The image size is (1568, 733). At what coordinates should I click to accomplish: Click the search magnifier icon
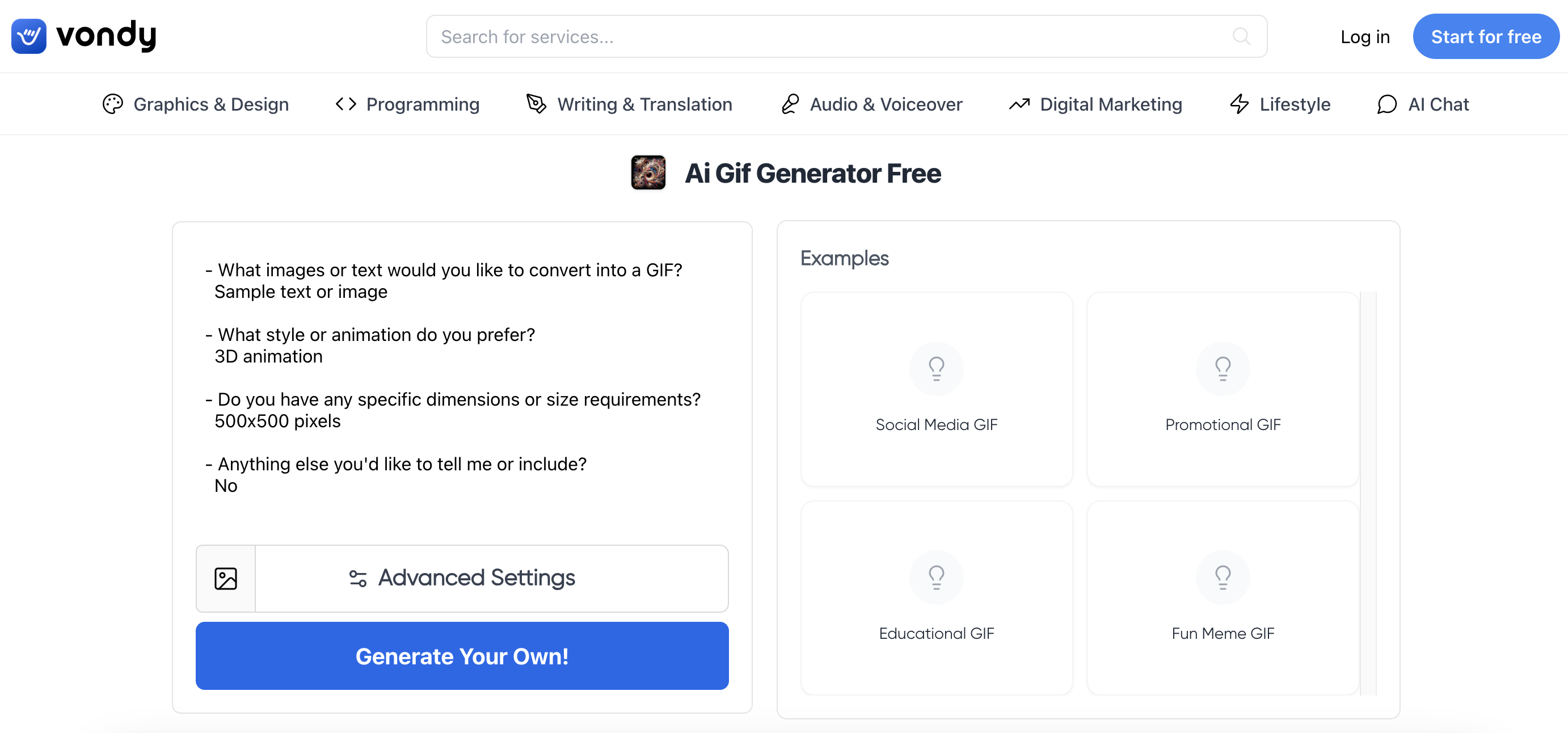[x=1243, y=36]
